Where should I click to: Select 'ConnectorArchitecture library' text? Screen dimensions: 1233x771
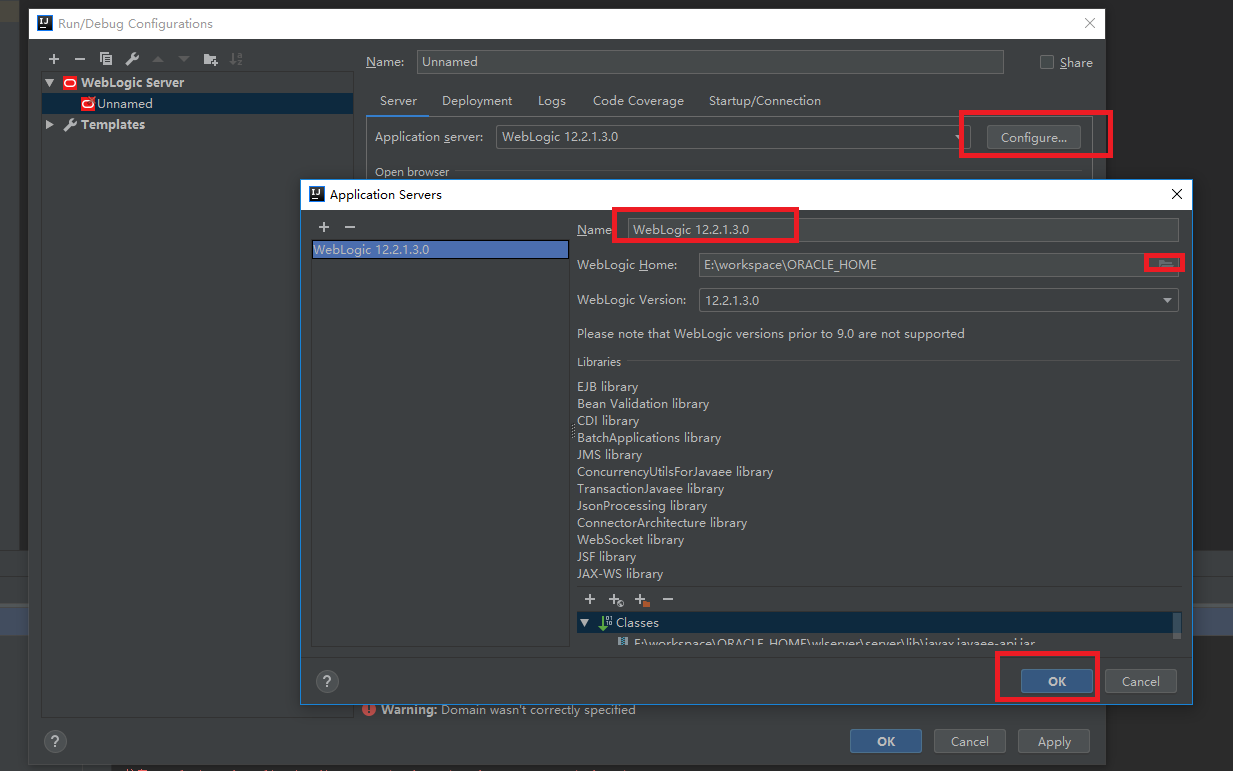662,523
